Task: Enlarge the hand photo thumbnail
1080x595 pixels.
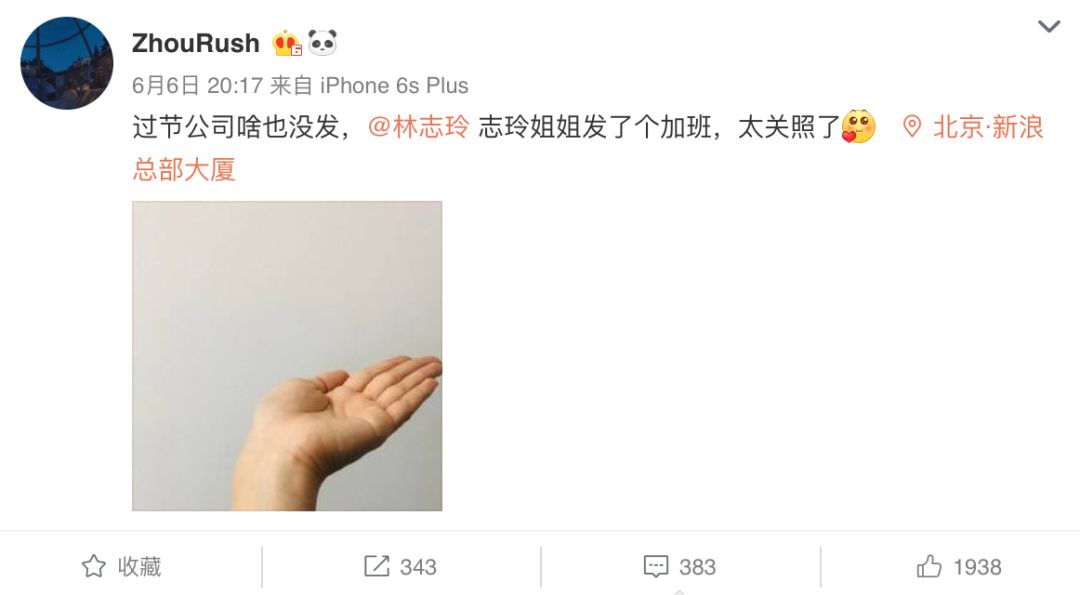Action: click(x=287, y=356)
